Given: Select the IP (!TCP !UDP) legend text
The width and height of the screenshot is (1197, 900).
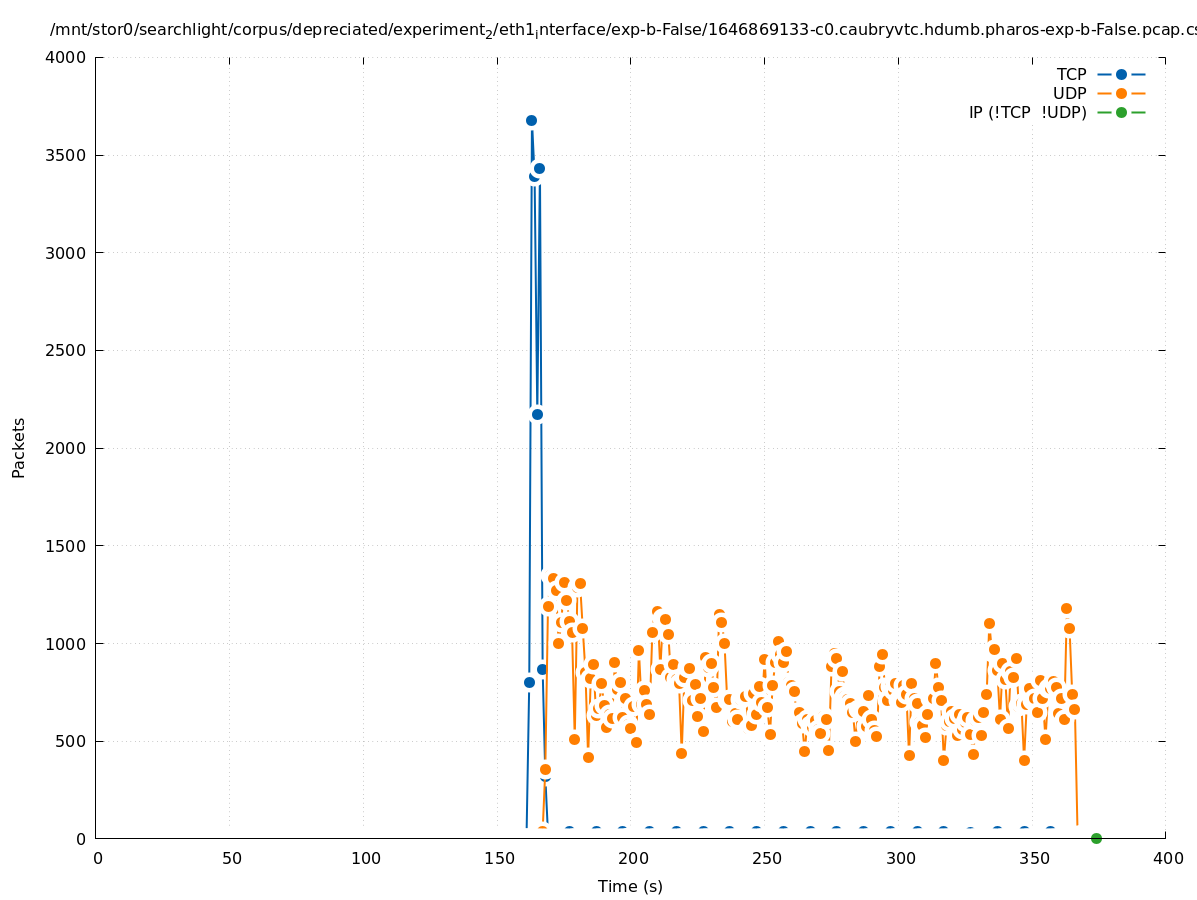Looking at the screenshot, I should (1027, 113).
